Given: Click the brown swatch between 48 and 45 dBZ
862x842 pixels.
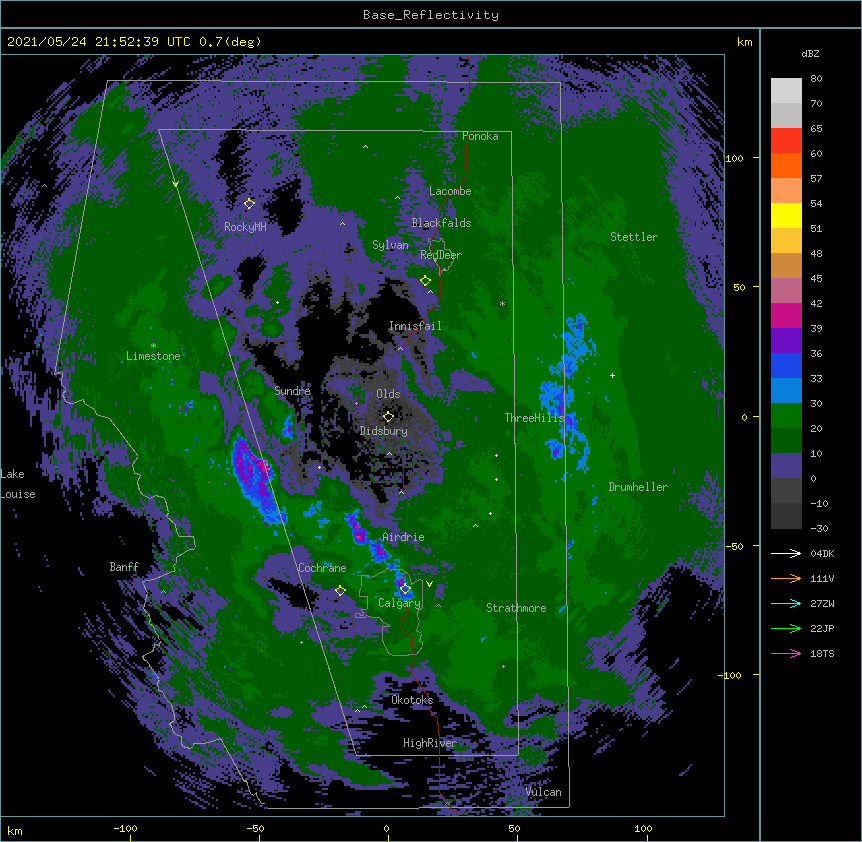Looking at the screenshot, I should pos(786,265).
